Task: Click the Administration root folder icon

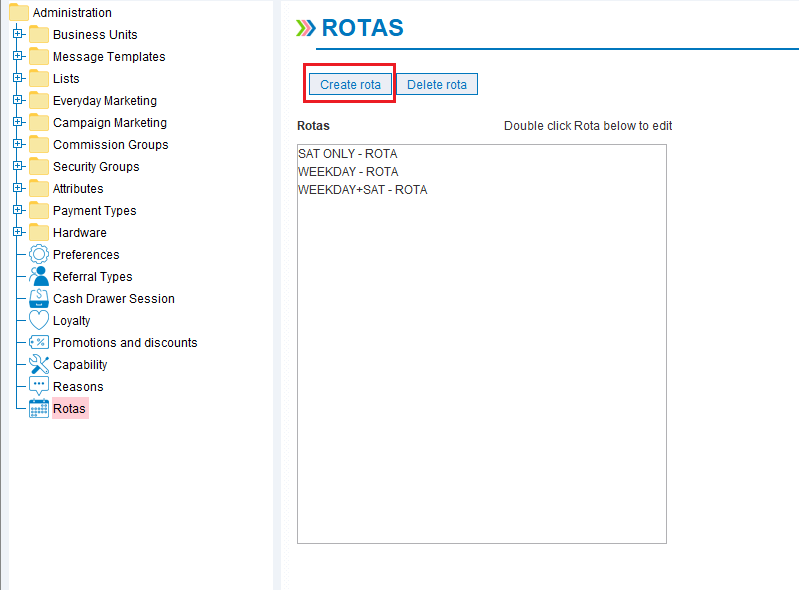Action: pyautogui.click(x=19, y=12)
